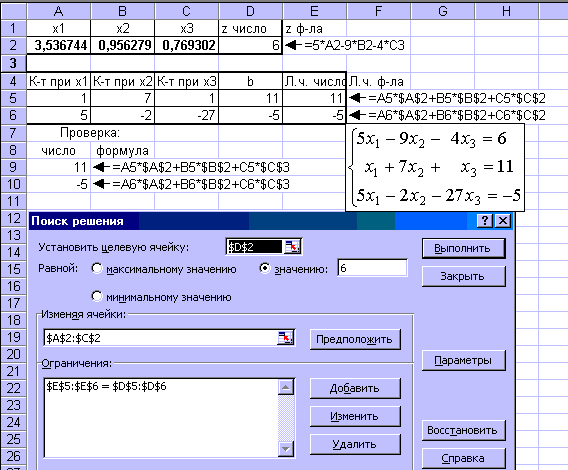
Task: Click Изменить to edit constraint
Action: coord(355,416)
